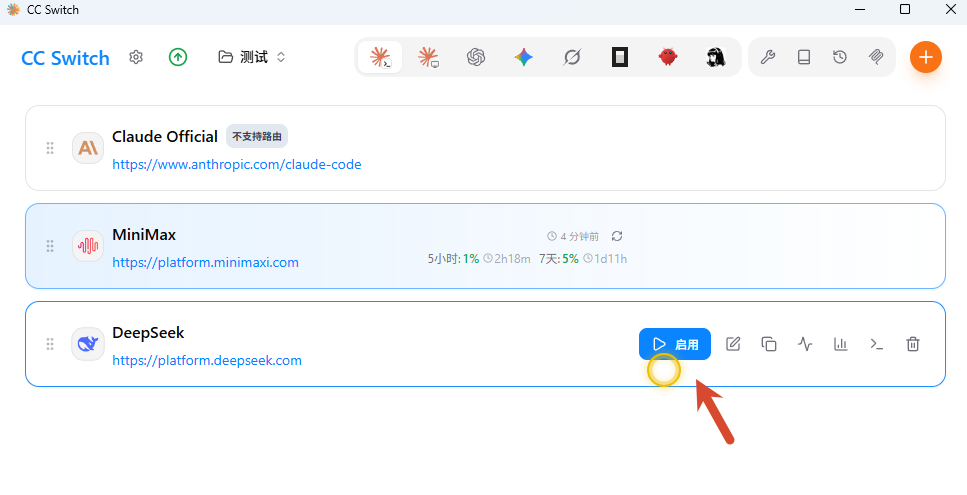Run the DeepSeek speed test pulse icon
The image size is (967, 495).
coord(805,344)
